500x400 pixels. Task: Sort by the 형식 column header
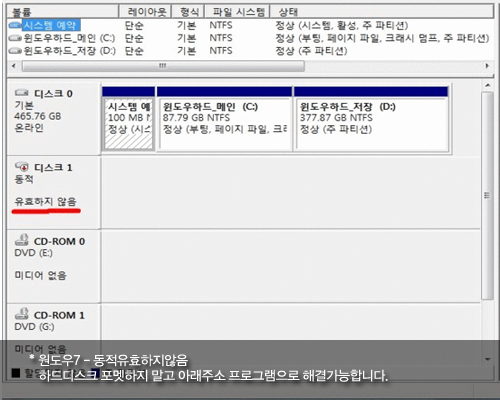point(188,12)
